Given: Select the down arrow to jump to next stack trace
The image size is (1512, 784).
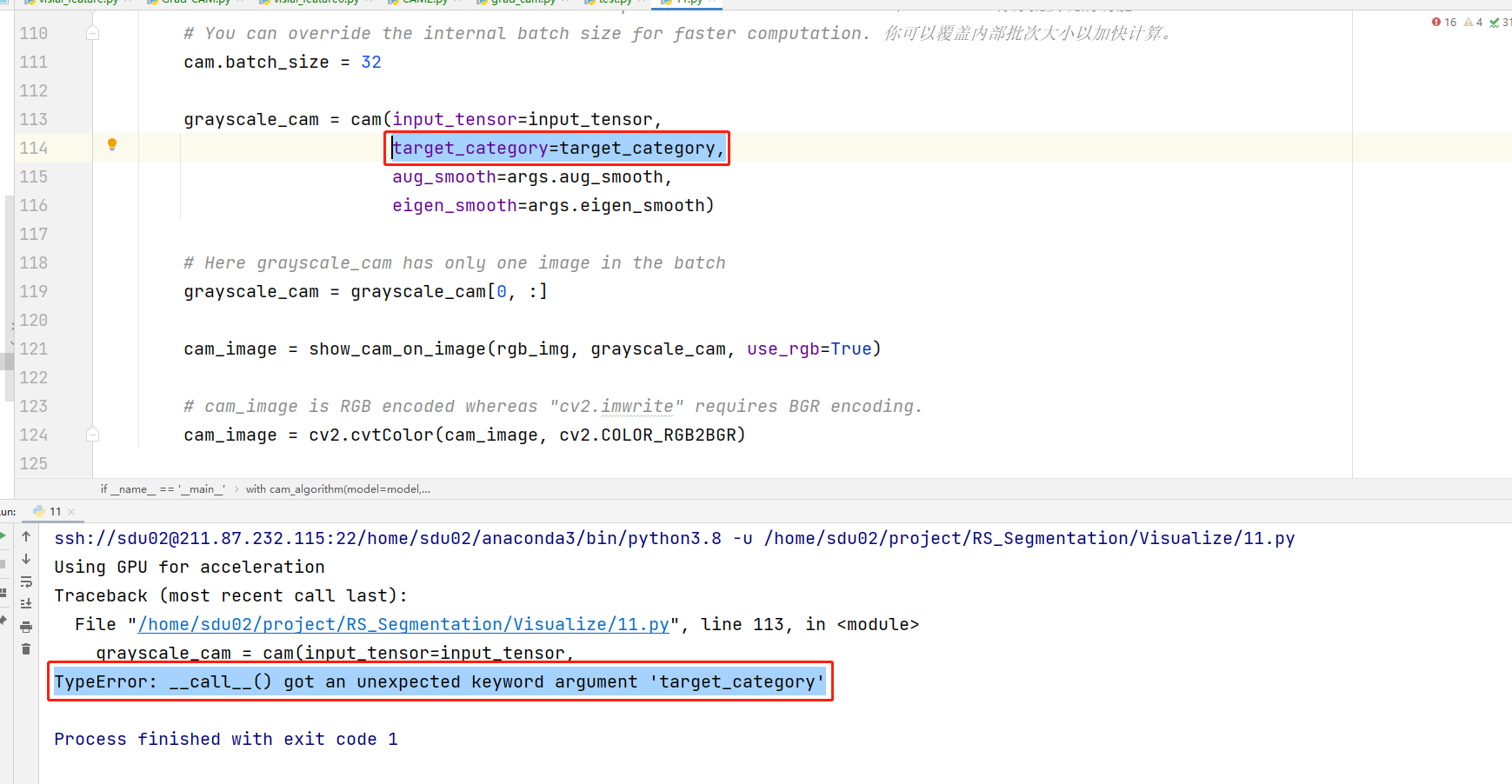Looking at the screenshot, I should pyautogui.click(x=26, y=559).
